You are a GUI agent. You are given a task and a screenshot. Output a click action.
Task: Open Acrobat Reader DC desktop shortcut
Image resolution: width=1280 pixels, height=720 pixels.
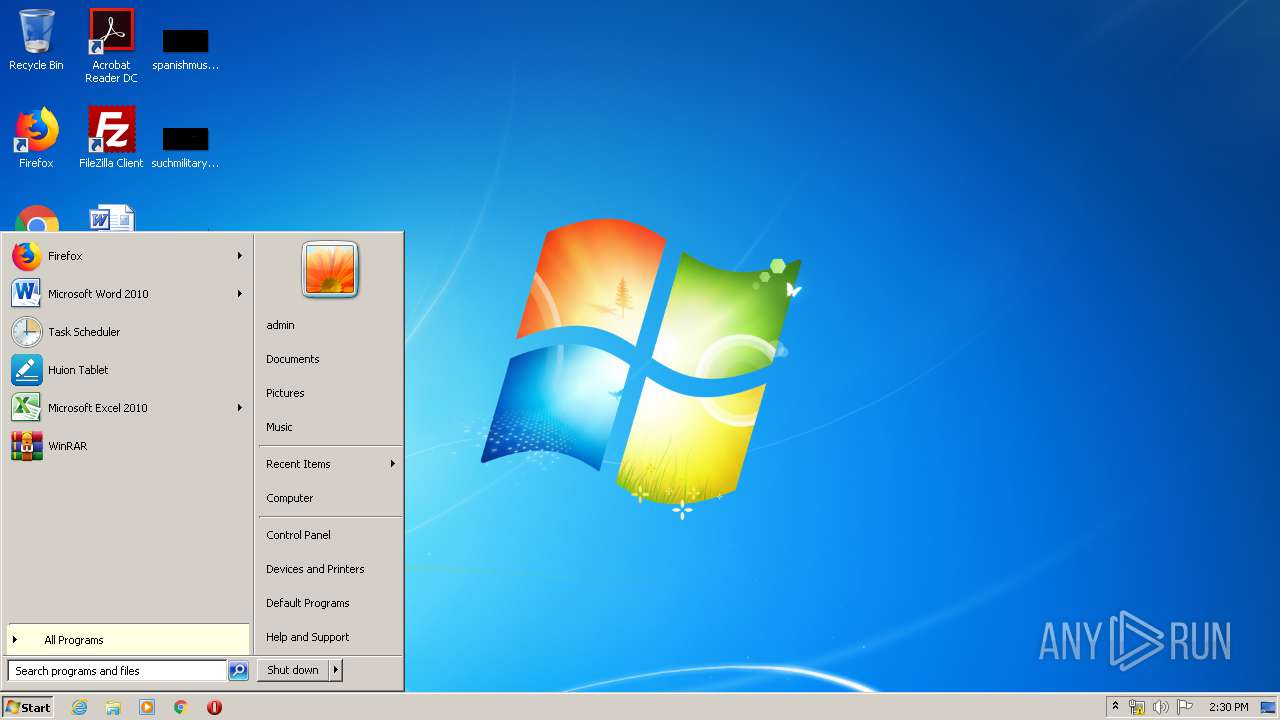point(111,45)
